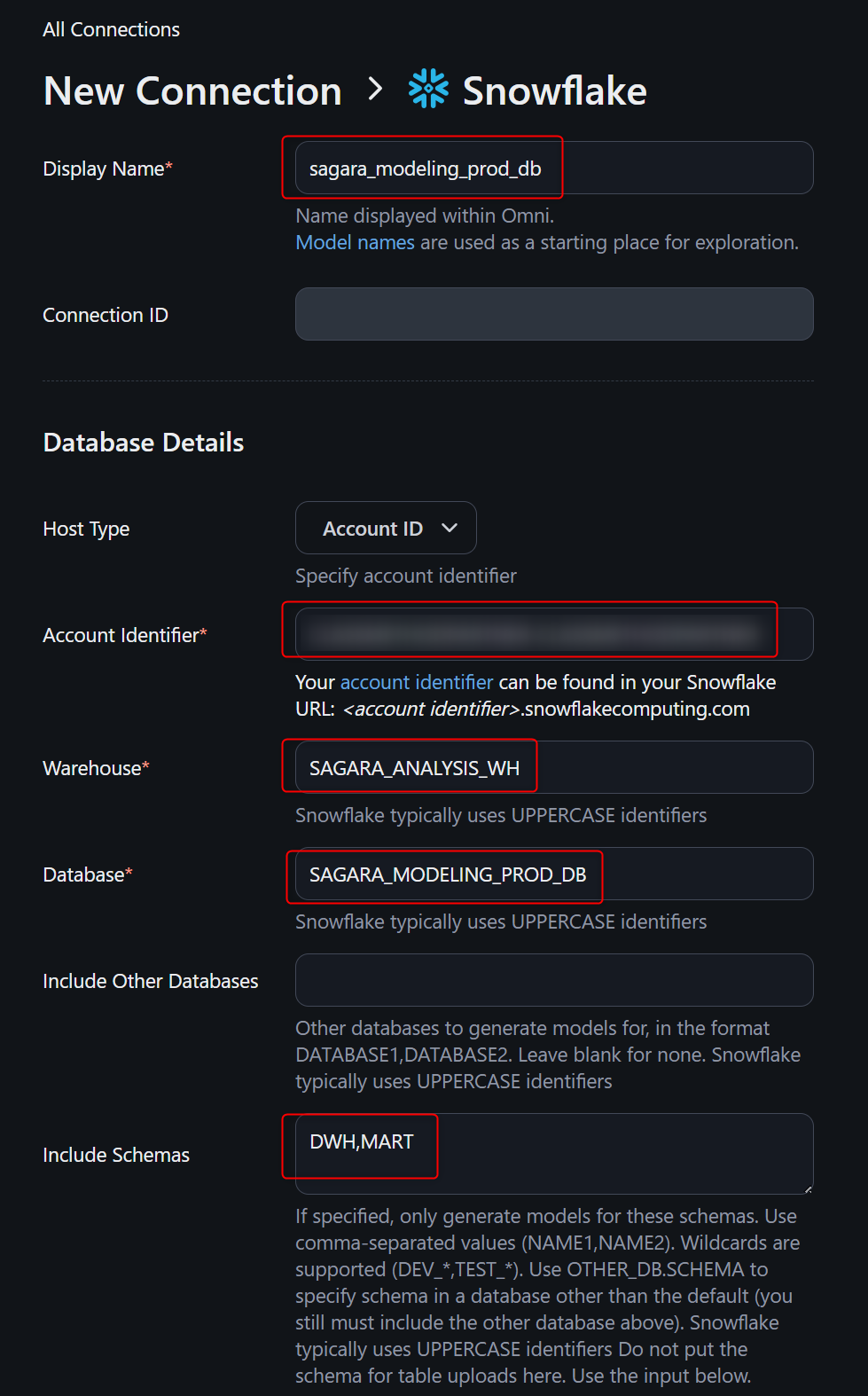Click the Include Schemas label
This screenshot has height=1396, width=868.
click(x=116, y=1155)
